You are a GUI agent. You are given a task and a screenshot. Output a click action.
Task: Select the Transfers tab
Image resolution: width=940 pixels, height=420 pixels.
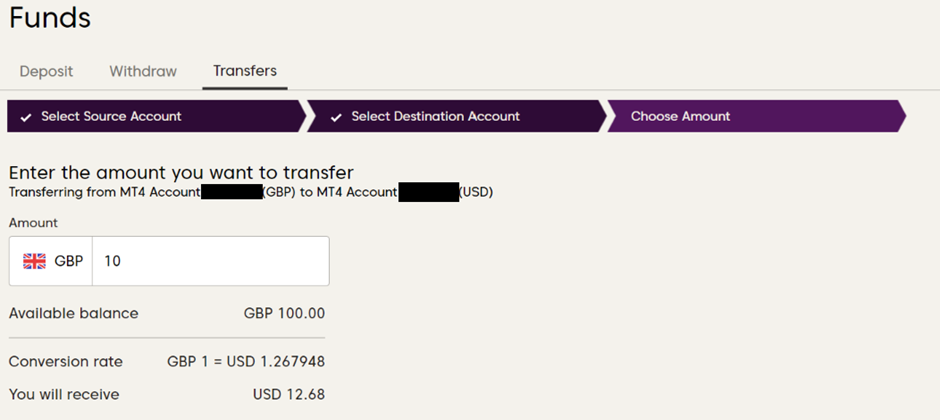click(245, 71)
